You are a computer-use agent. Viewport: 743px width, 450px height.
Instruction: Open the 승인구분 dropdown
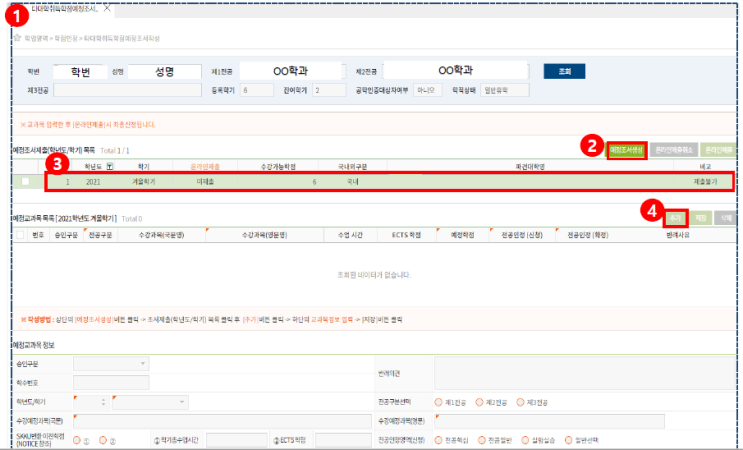click(111, 364)
